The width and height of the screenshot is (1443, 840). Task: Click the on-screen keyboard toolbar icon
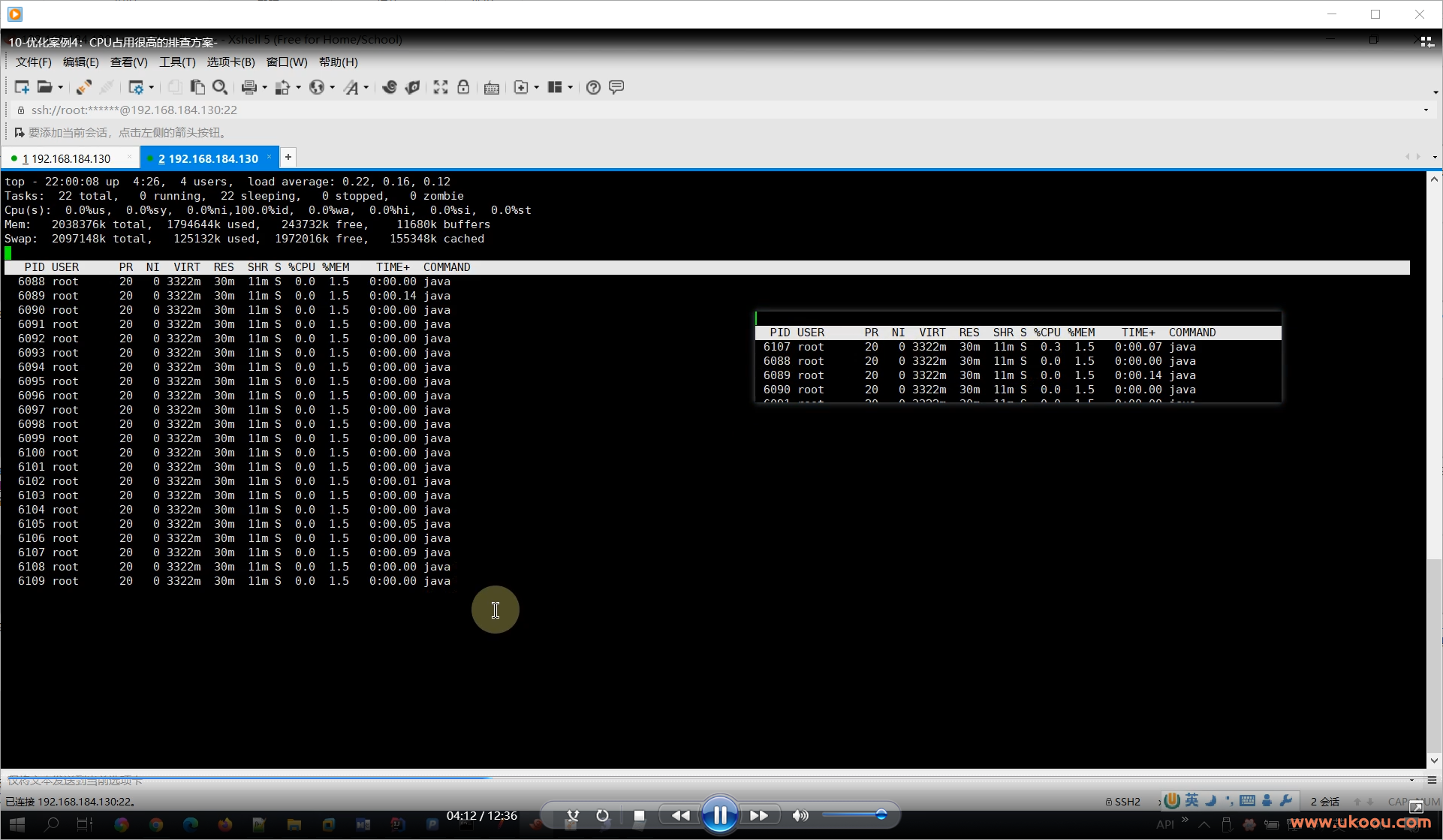coord(492,87)
